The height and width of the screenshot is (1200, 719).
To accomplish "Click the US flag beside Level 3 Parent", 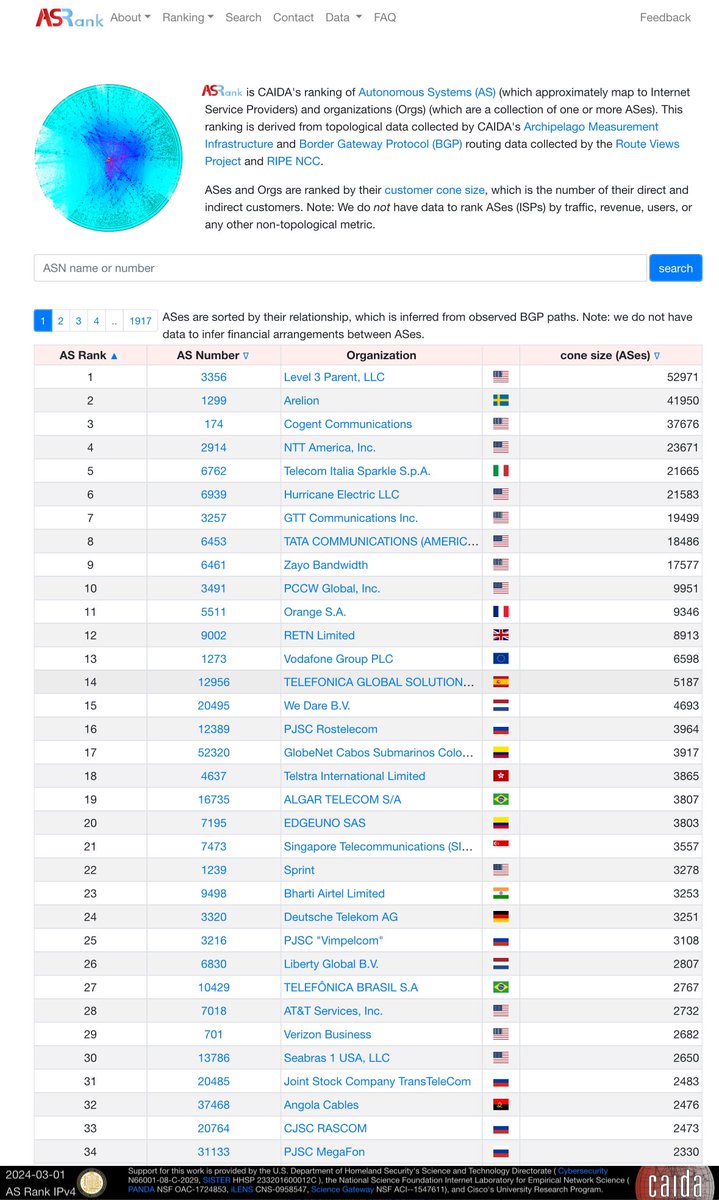I will (501, 377).
